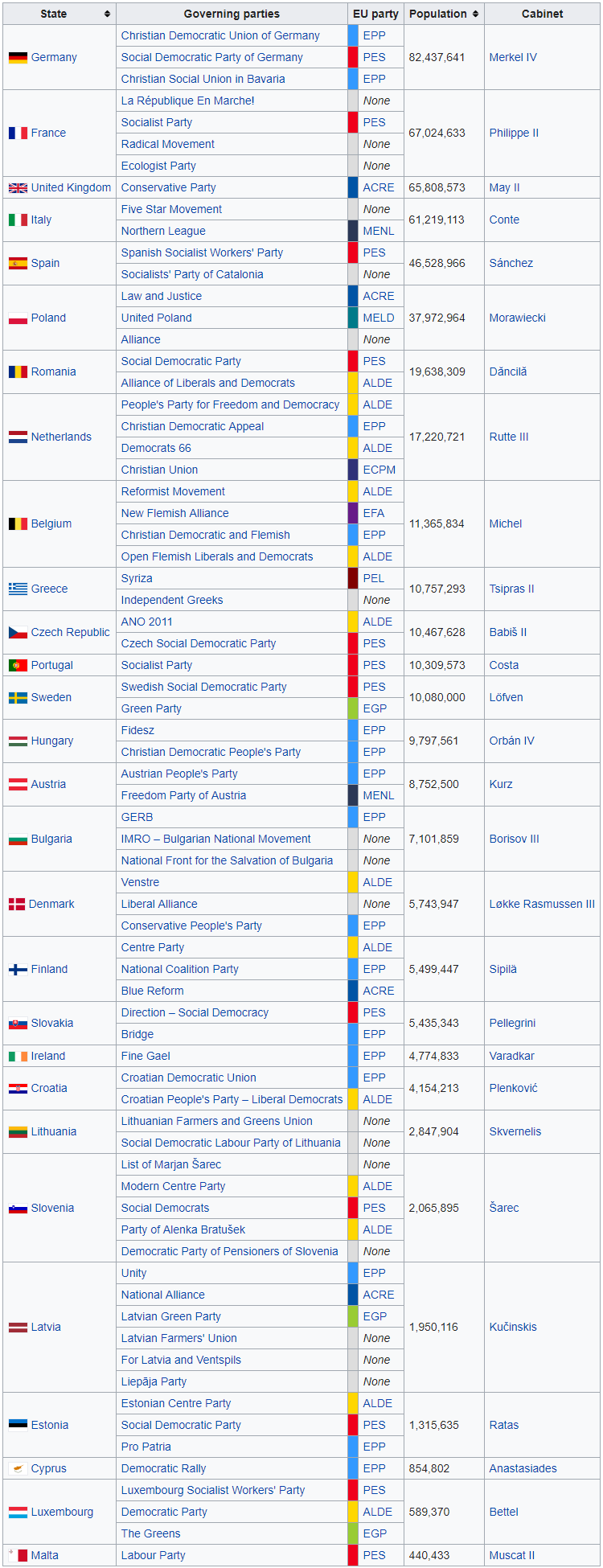Click the Governing parties column header
Viewport: 603px width, 1568px height.
[x=232, y=14]
